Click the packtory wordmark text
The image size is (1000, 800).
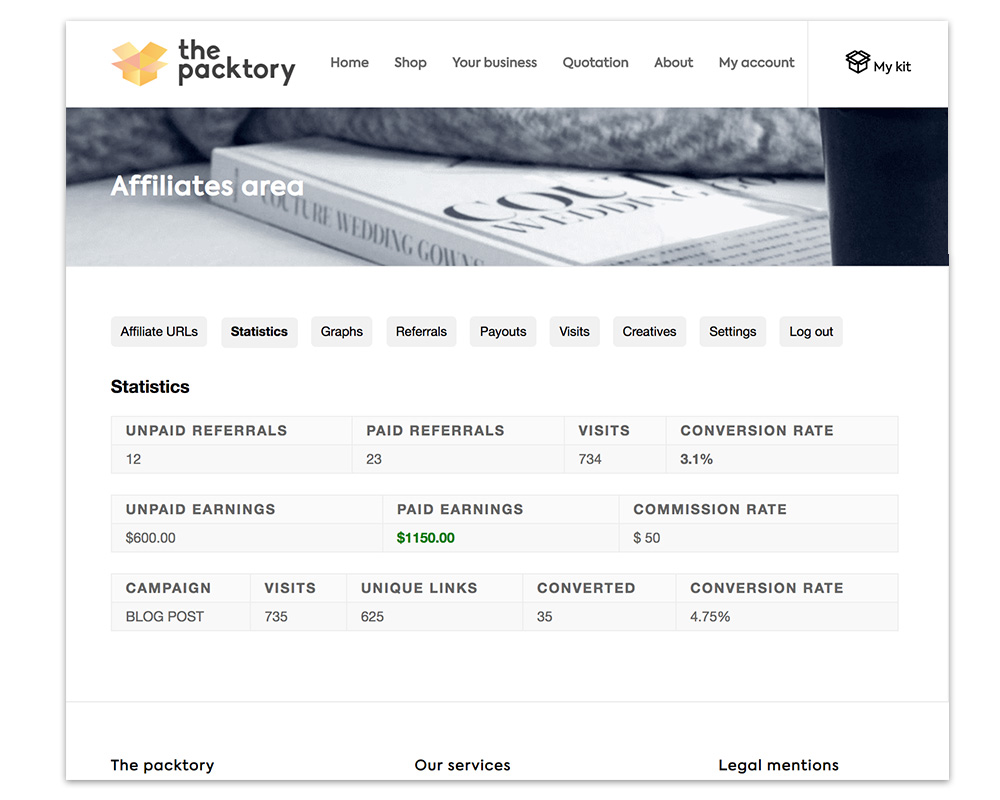(x=237, y=62)
